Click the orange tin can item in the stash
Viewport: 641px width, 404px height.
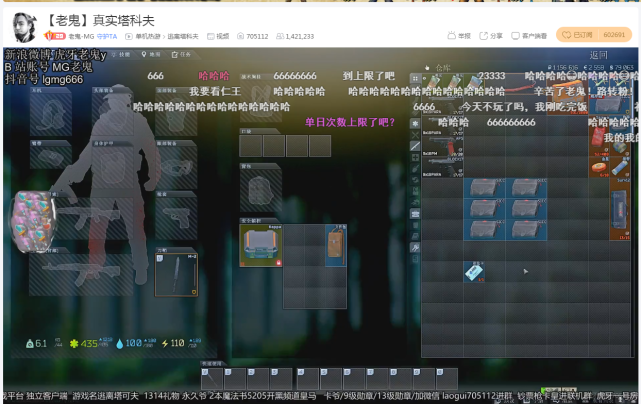point(599,168)
